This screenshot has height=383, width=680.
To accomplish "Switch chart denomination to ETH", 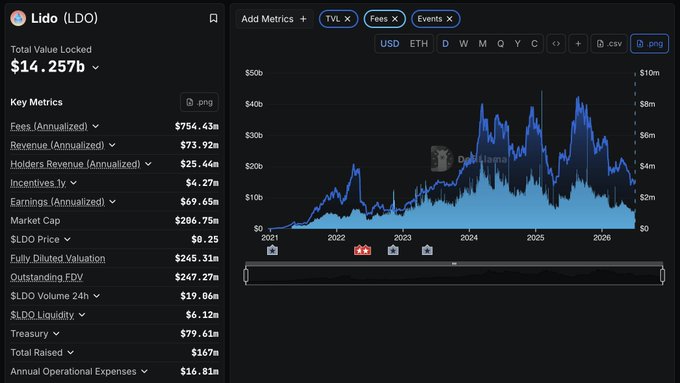I will (x=418, y=44).
